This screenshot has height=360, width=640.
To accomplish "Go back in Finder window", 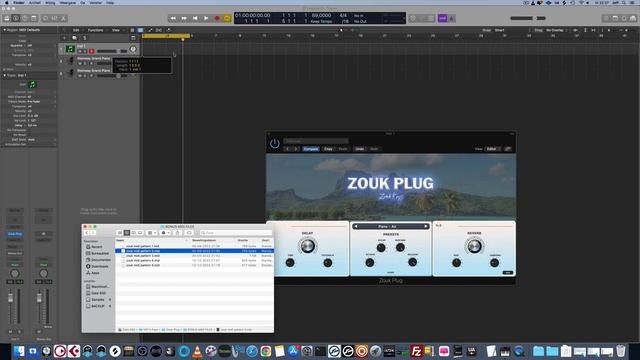I will point(87,233).
